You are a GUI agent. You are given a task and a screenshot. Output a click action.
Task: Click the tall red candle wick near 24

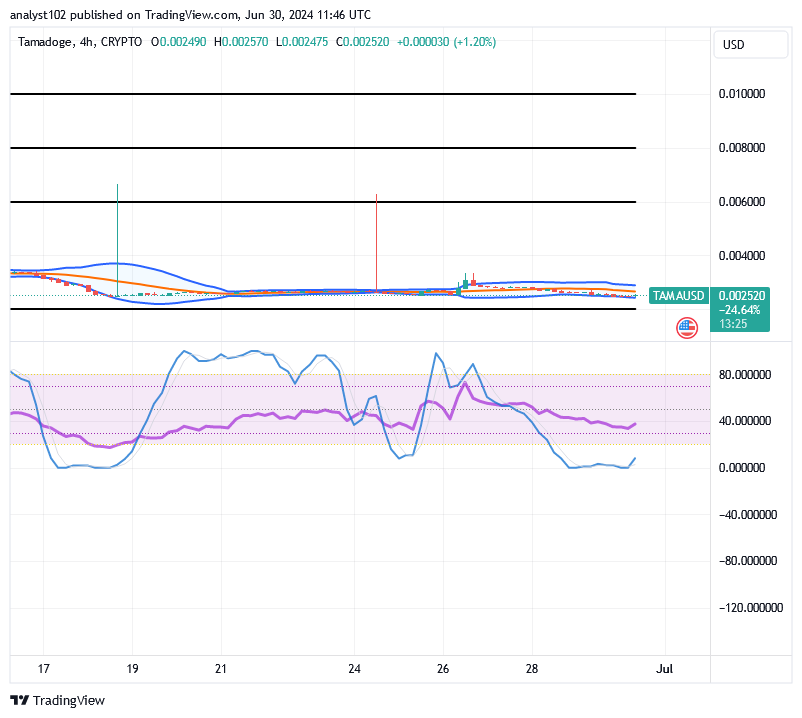[x=376, y=243]
